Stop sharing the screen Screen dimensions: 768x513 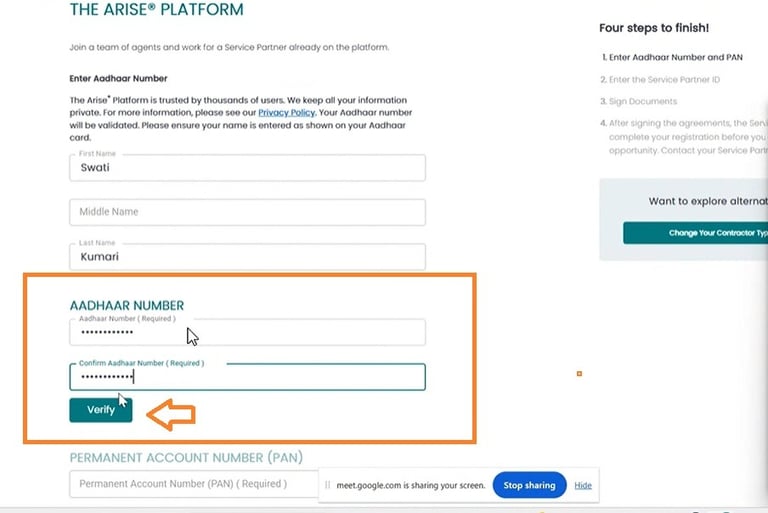[x=529, y=486]
